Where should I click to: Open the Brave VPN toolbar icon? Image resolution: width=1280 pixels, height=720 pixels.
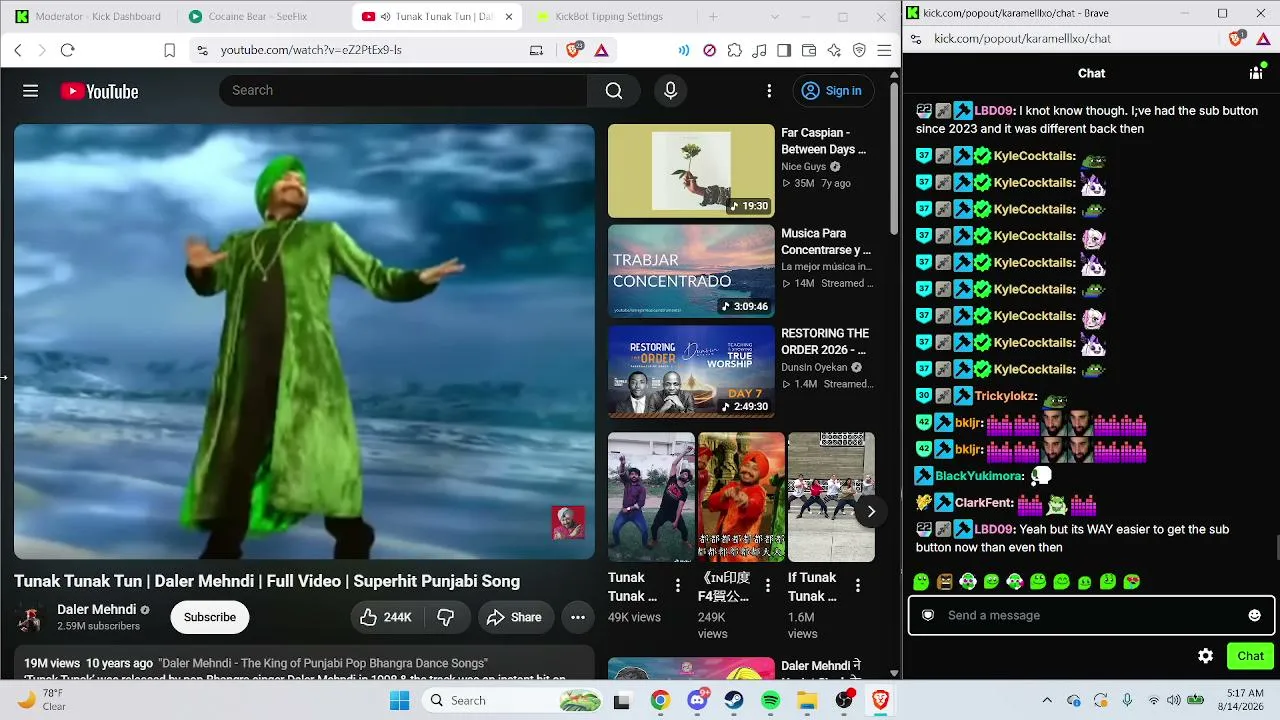(x=859, y=50)
